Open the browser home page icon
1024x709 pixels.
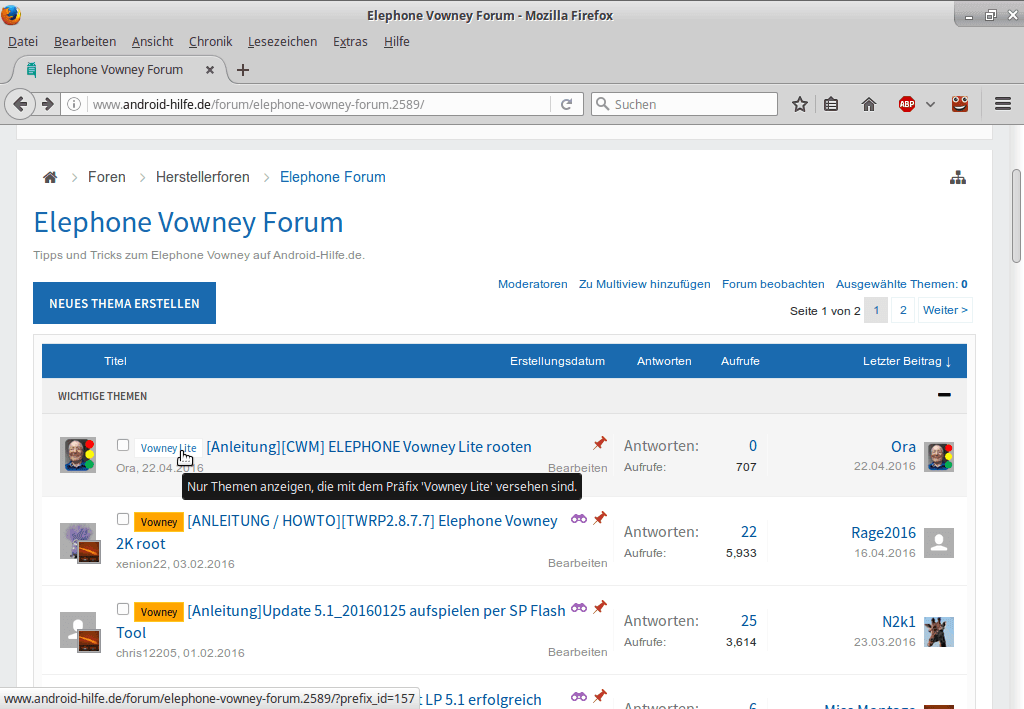click(869, 104)
